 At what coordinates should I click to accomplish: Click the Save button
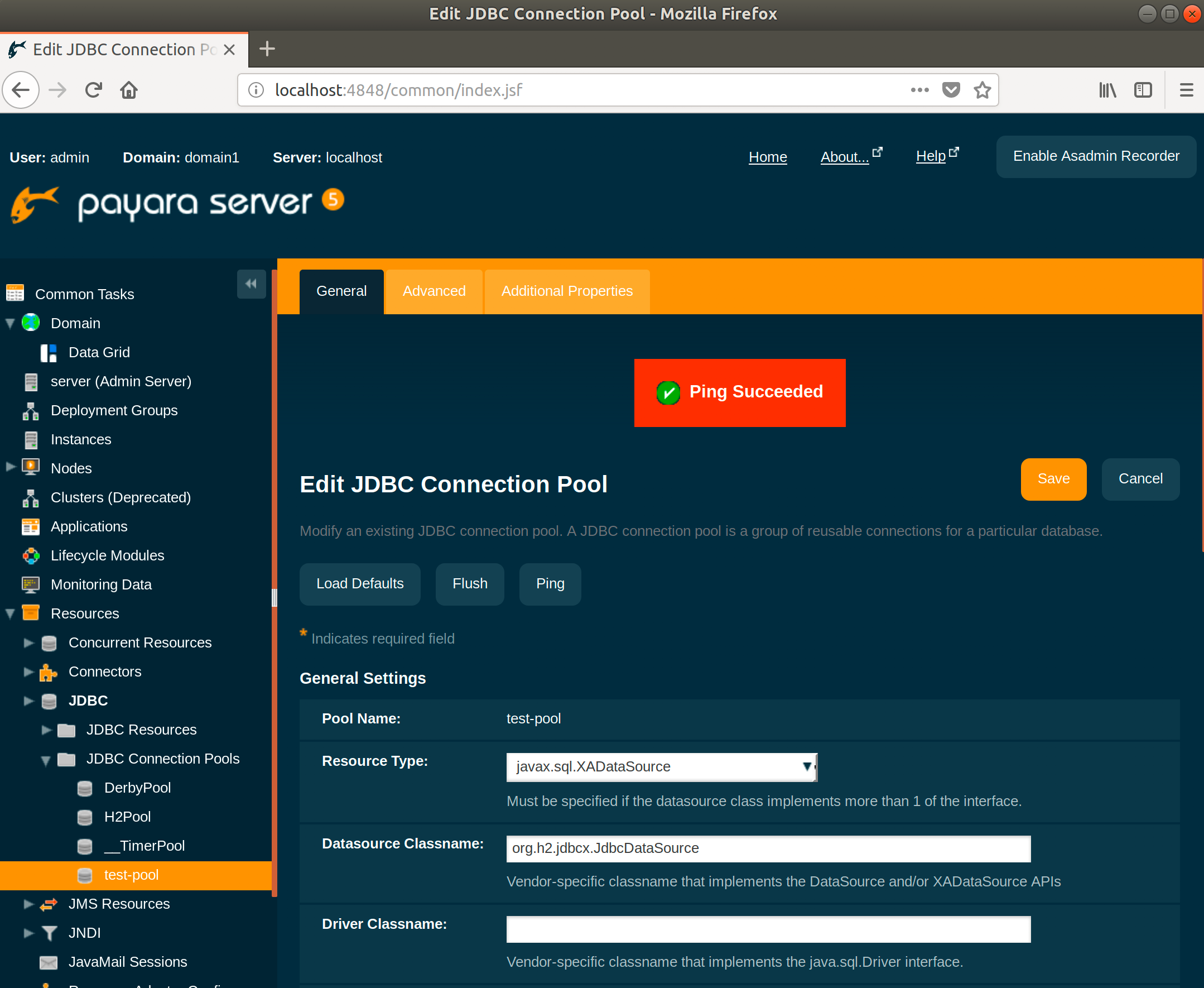click(x=1053, y=478)
